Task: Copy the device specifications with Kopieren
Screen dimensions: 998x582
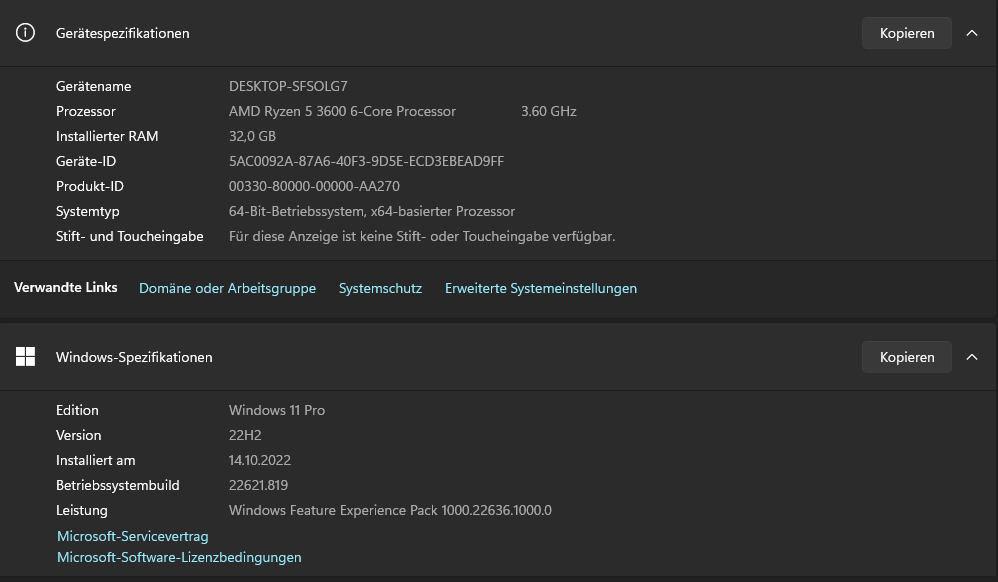Action: tap(907, 33)
